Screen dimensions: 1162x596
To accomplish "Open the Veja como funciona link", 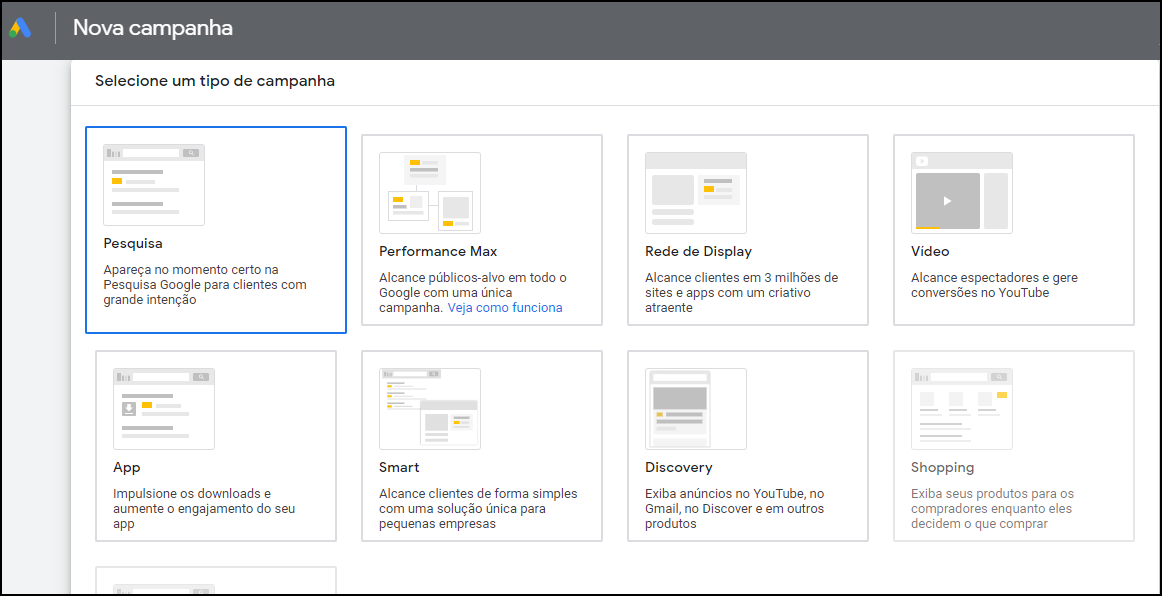I will pyautogui.click(x=505, y=308).
